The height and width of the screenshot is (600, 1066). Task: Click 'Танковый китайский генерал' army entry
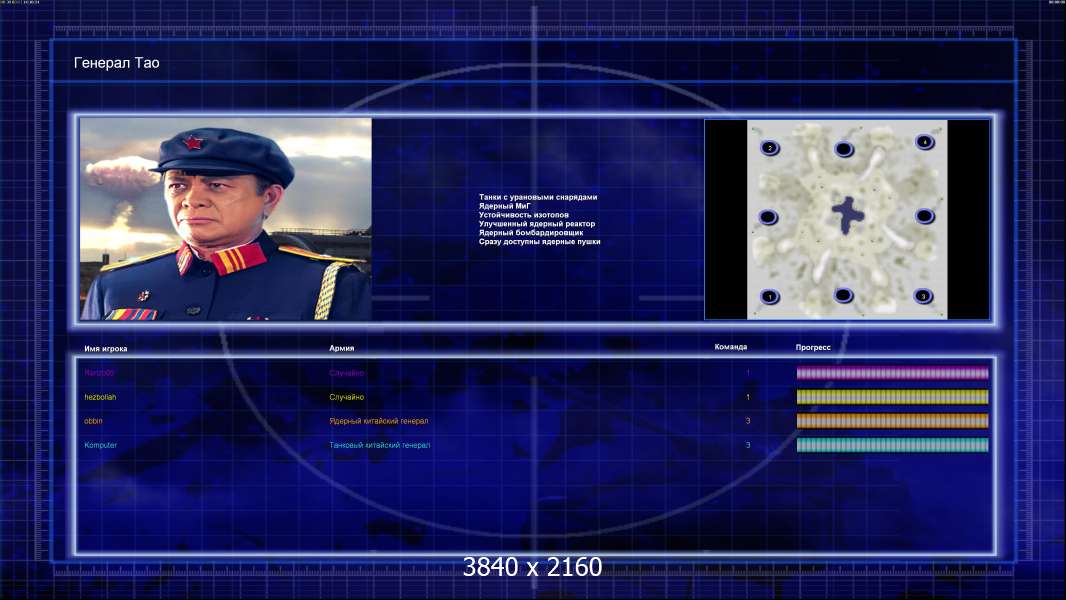[379, 445]
